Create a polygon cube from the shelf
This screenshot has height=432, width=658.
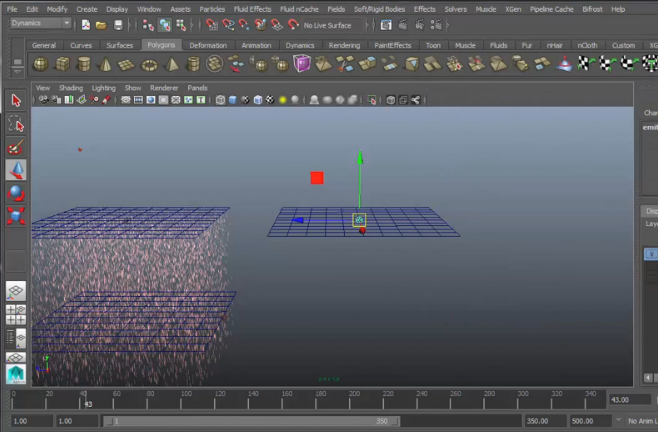[63, 64]
